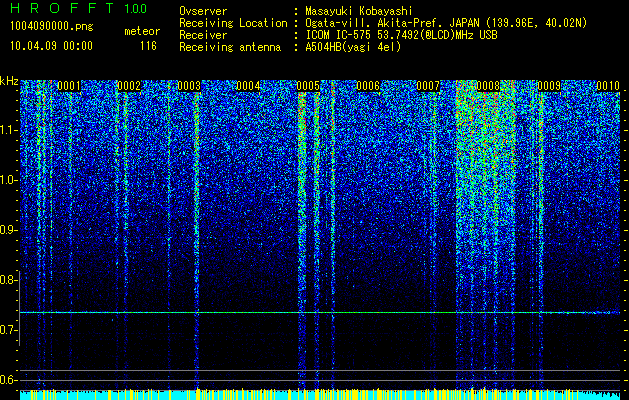Click the Receiver label

203,35
